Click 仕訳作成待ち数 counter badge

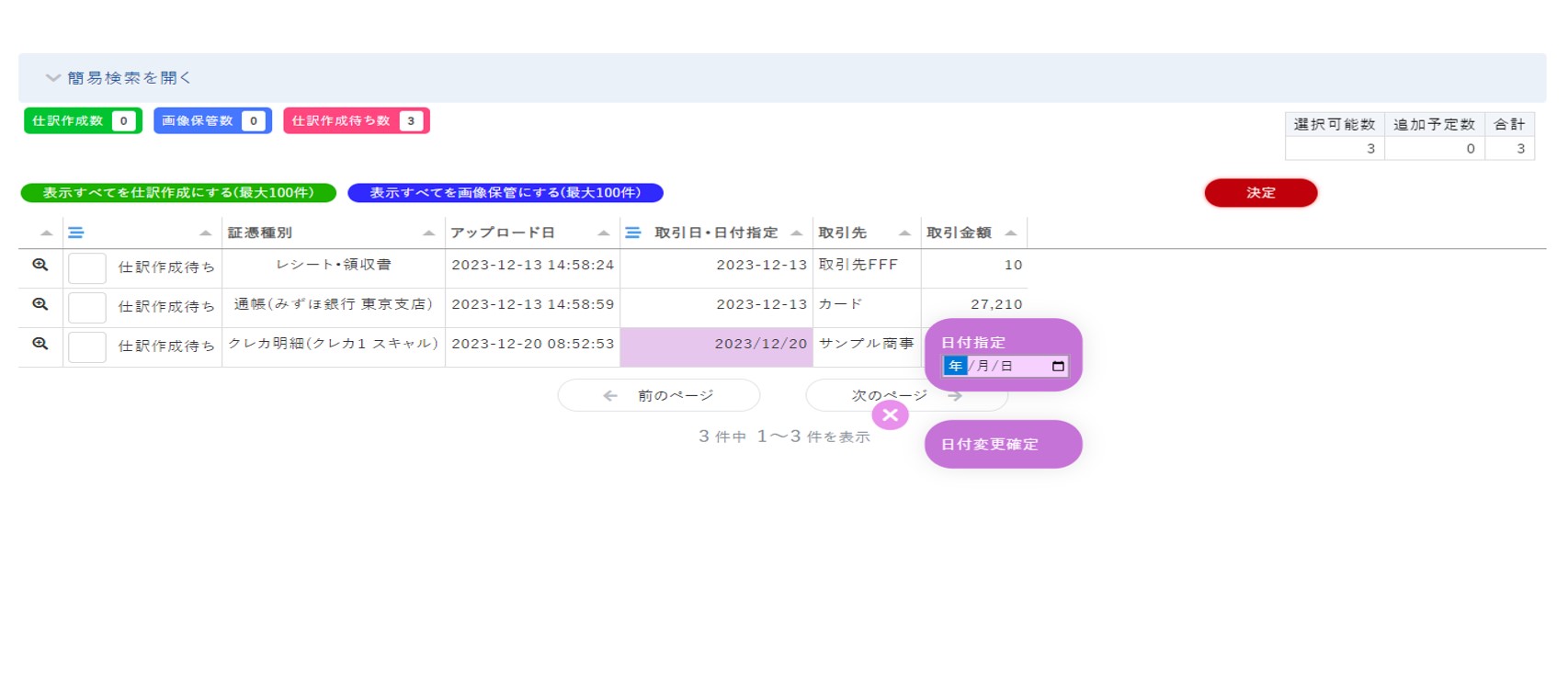click(x=357, y=121)
